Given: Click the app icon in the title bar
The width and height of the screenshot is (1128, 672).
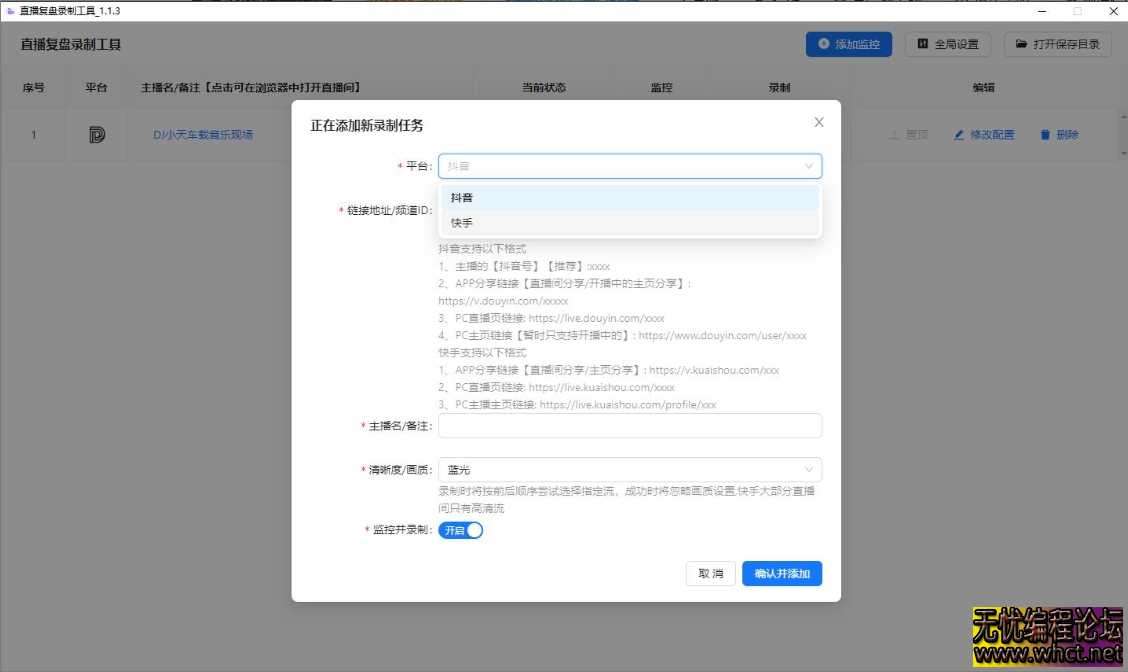Looking at the screenshot, I should click(x=10, y=11).
